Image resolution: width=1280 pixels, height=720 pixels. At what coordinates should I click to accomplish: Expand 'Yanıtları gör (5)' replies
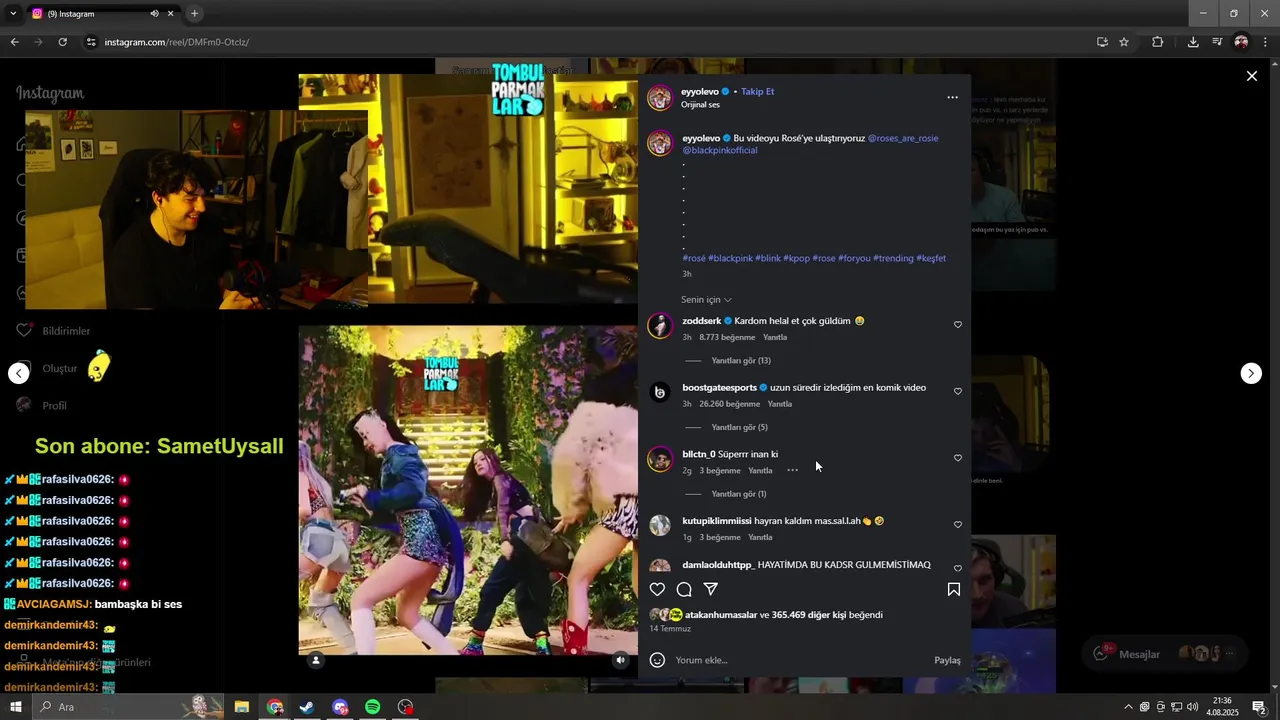tap(739, 428)
